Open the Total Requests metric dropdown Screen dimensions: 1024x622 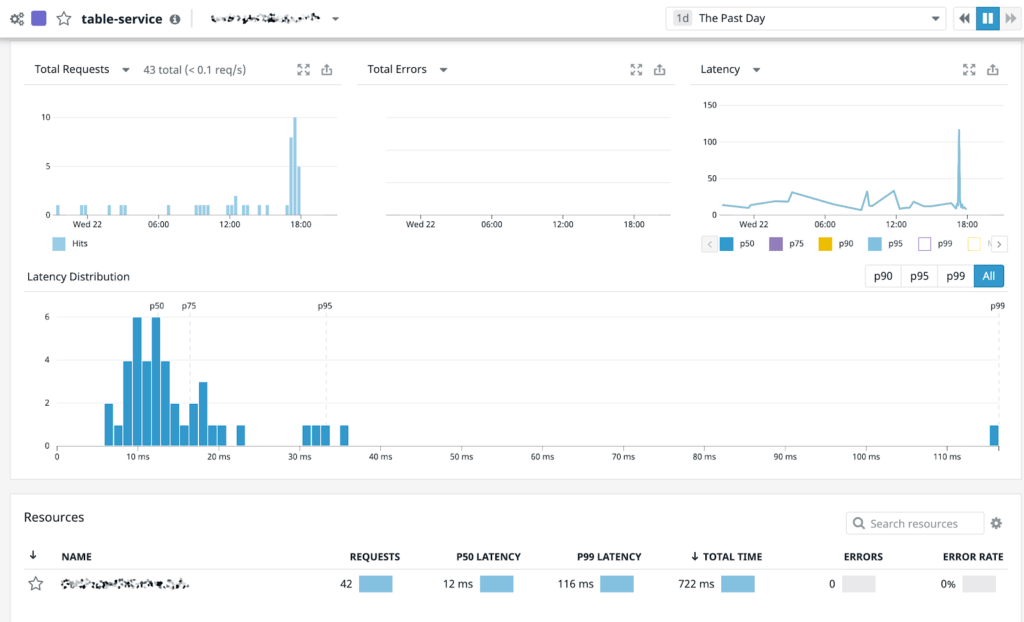pyautogui.click(x=126, y=70)
